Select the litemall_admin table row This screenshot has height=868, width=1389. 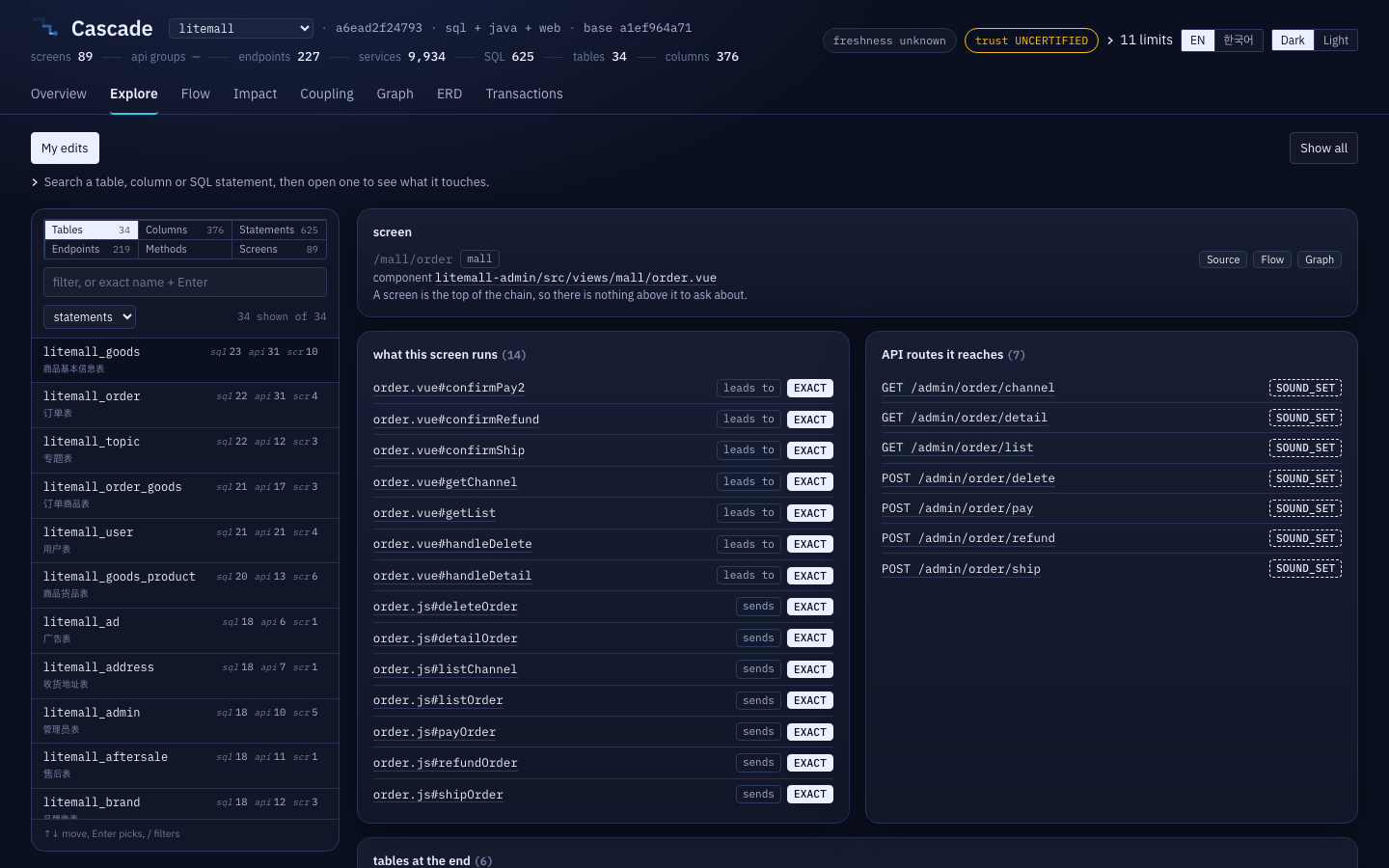[185, 720]
